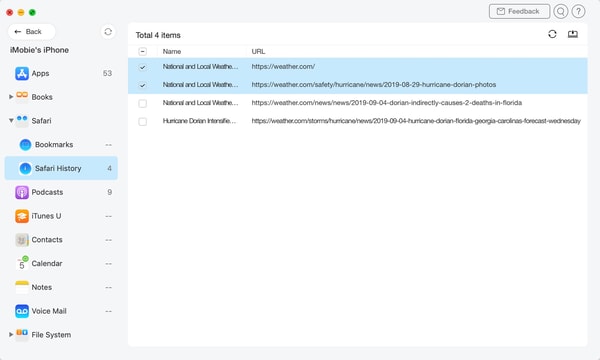Select iTunes U label in sidebar
Screen dimensions: 600x360
(46, 216)
